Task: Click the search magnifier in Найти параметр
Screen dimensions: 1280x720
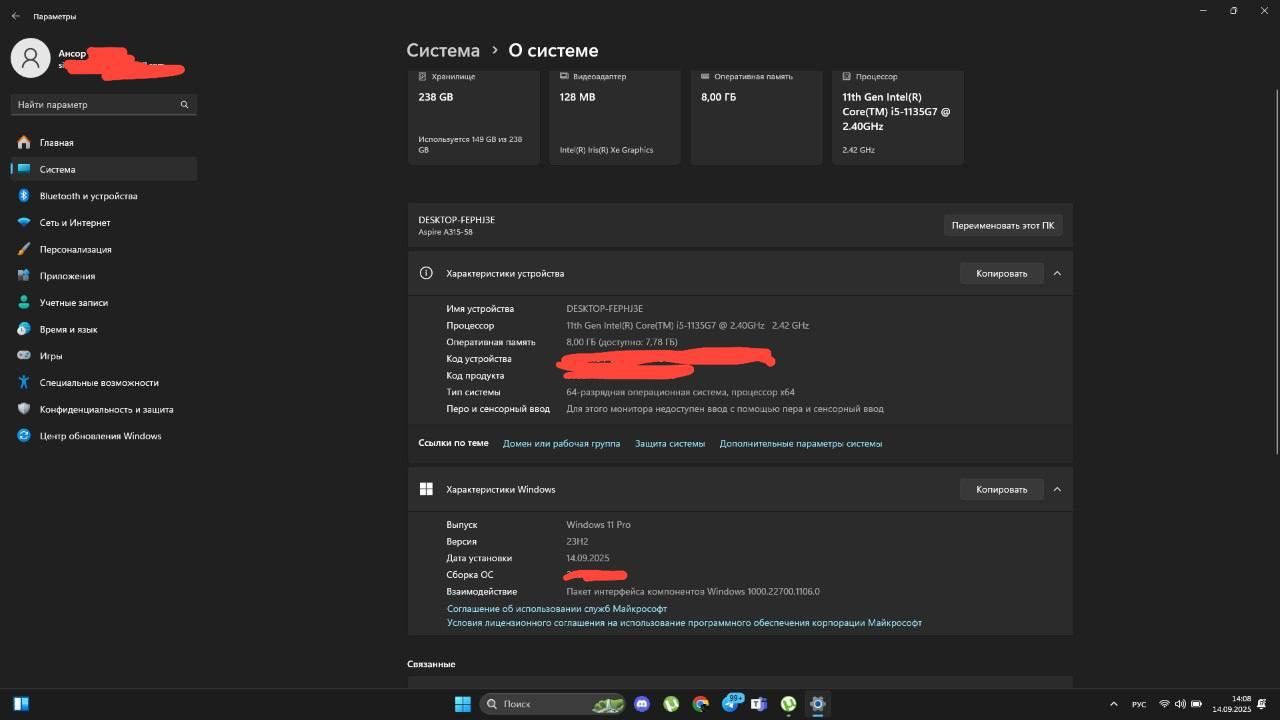Action: (184, 105)
